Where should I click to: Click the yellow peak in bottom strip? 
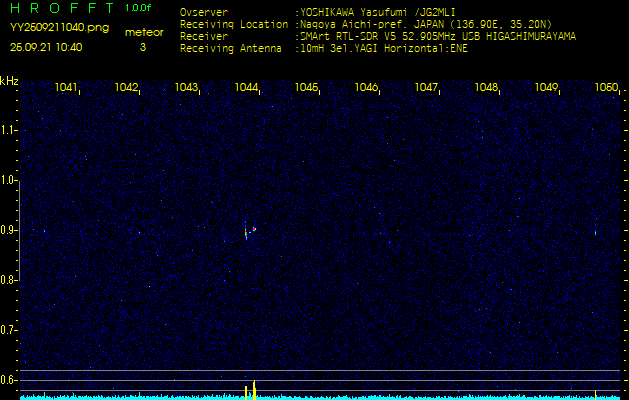254,388
